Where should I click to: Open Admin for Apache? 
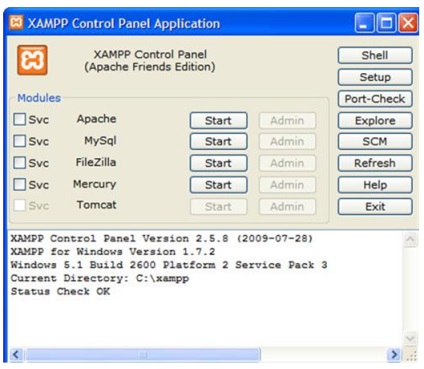287,121
